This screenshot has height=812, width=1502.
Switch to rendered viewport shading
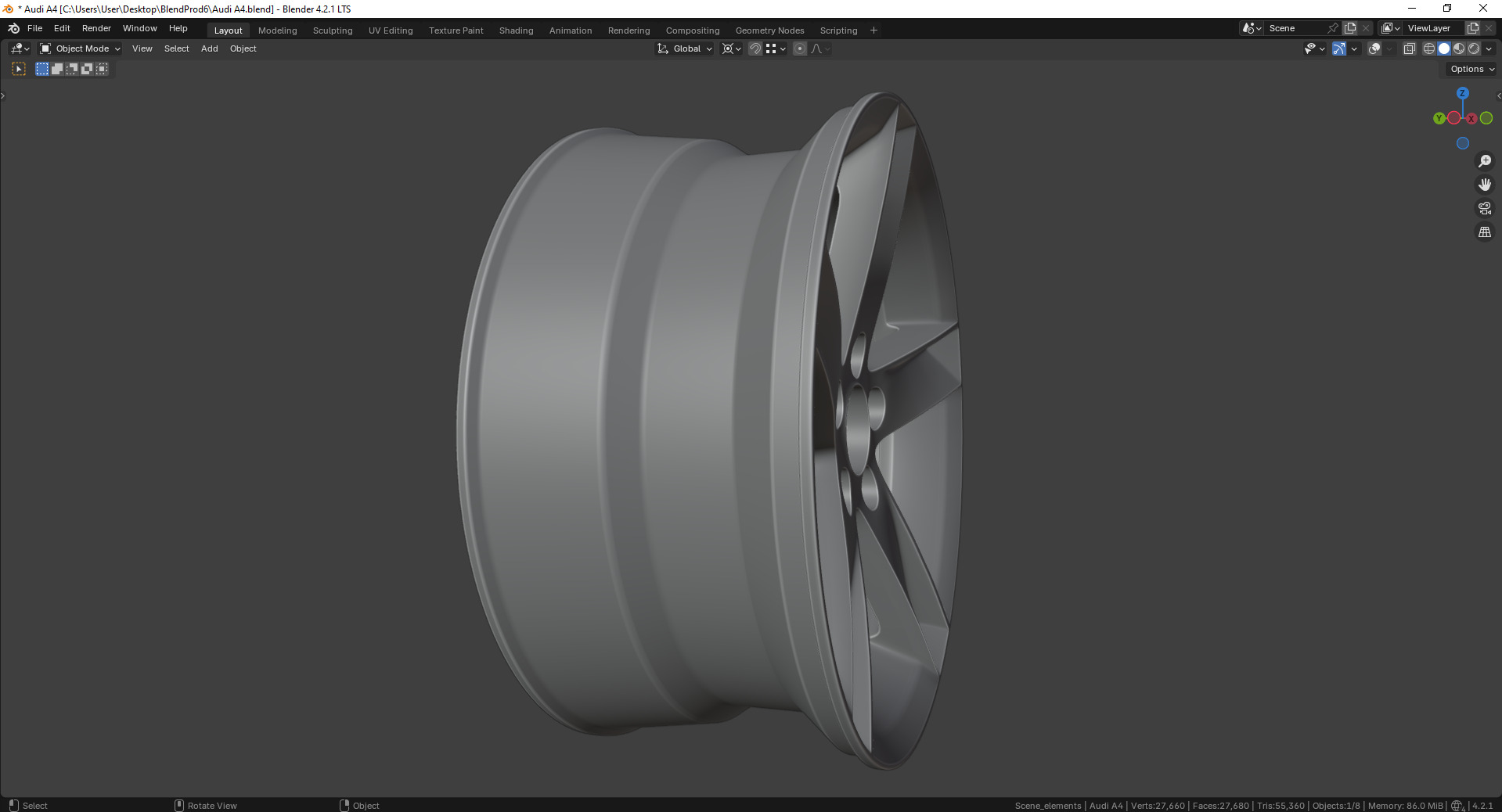pos(1474,49)
